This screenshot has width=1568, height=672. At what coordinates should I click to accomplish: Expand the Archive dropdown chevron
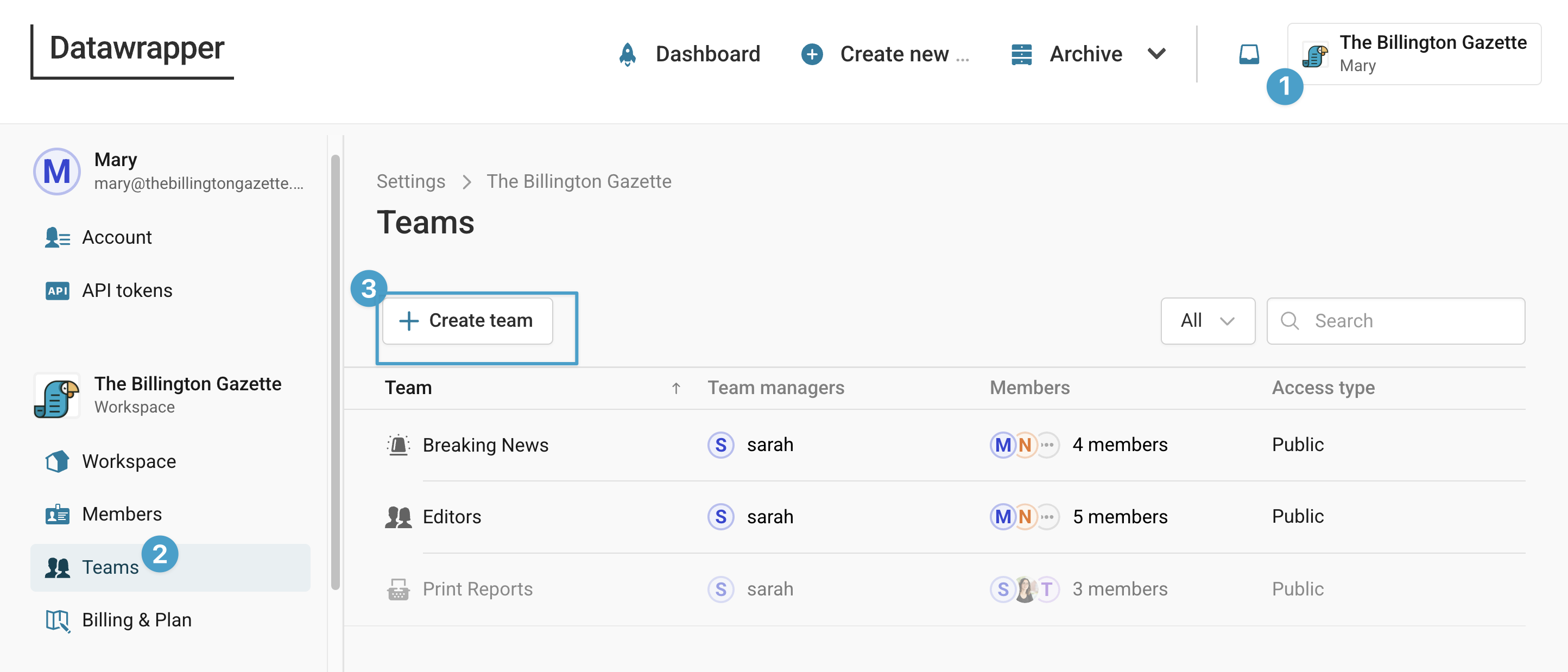pos(1156,54)
